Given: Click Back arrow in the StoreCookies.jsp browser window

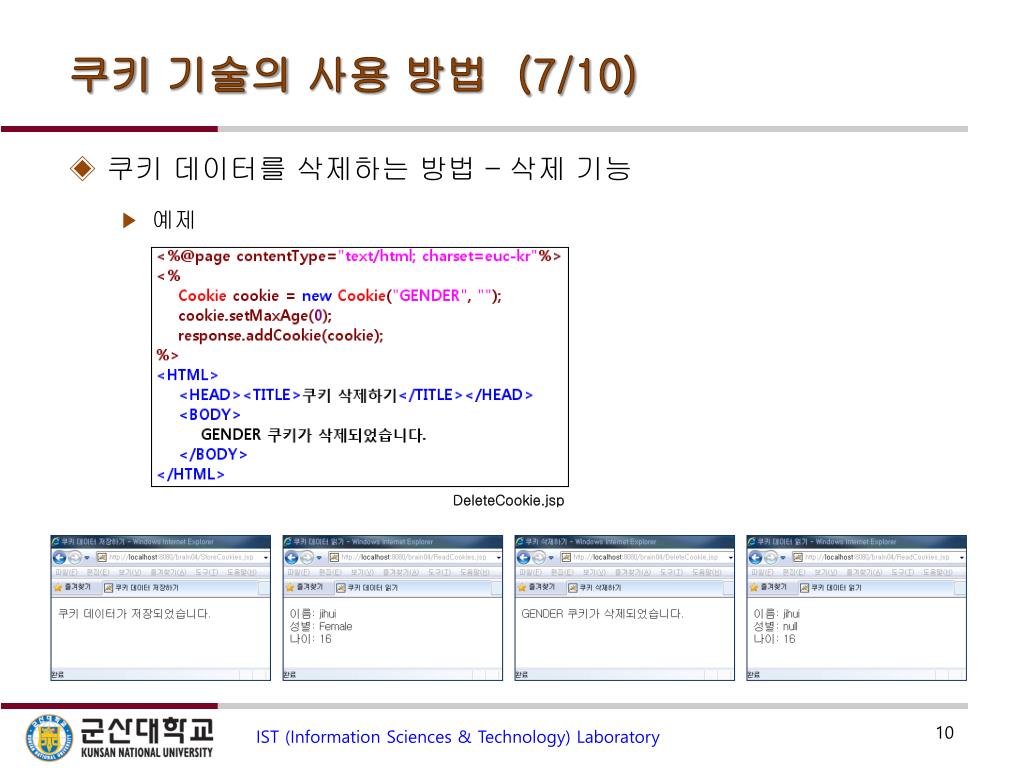Looking at the screenshot, I should coord(59,558).
